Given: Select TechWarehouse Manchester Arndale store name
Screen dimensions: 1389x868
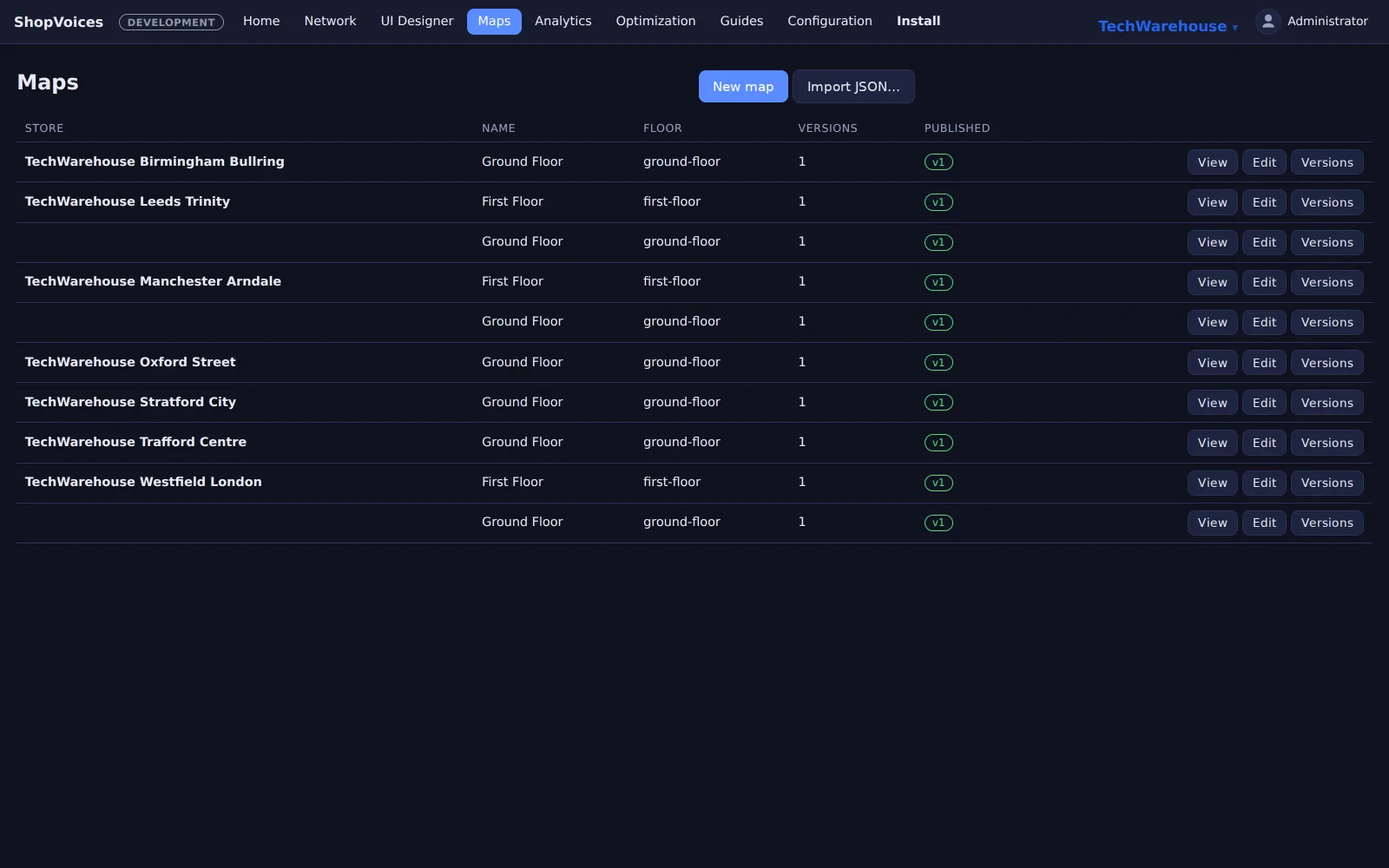Looking at the screenshot, I should click(153, 281).
